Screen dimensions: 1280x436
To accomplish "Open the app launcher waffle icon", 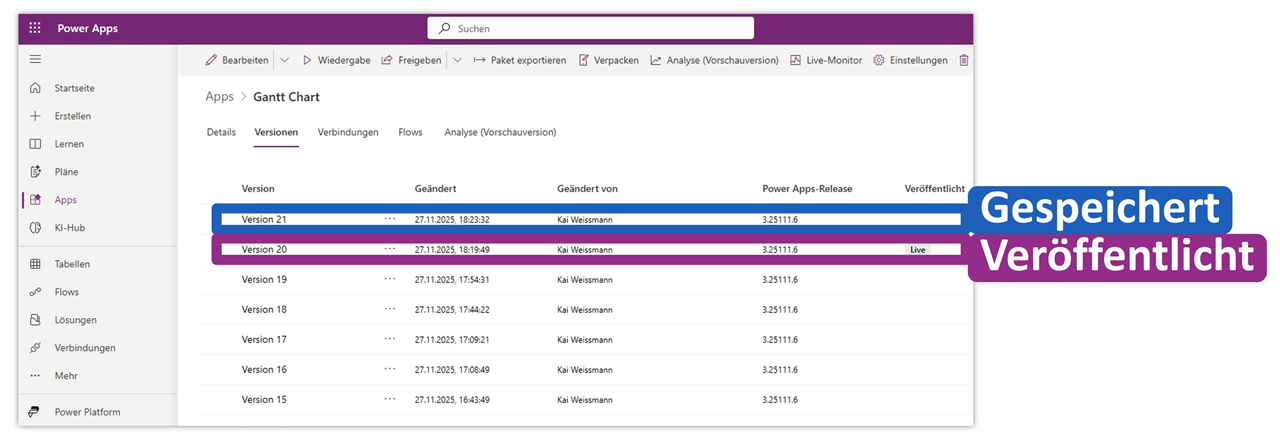I will tap(35, 28).
